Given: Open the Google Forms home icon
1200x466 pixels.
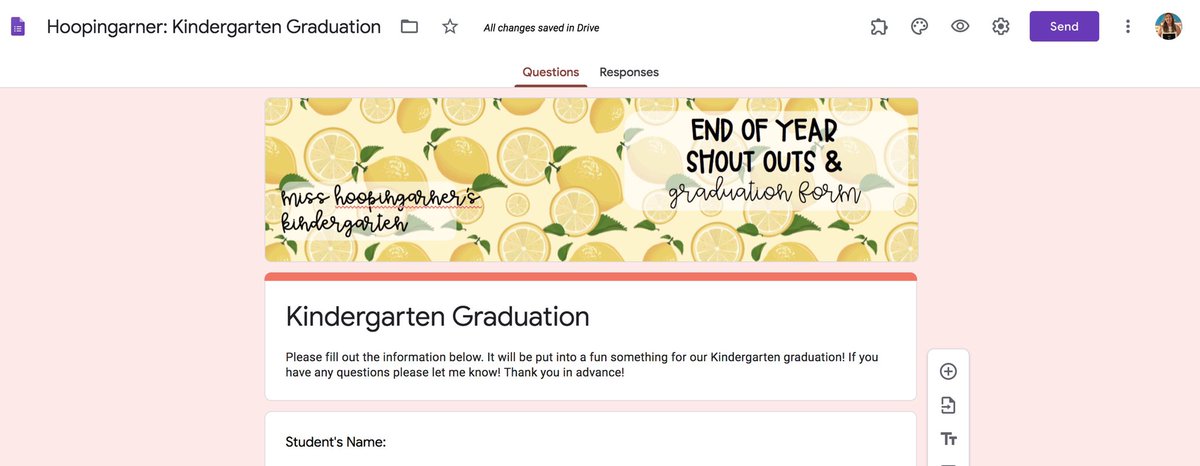Looking at the screenshot, I should tap(18, 27).
